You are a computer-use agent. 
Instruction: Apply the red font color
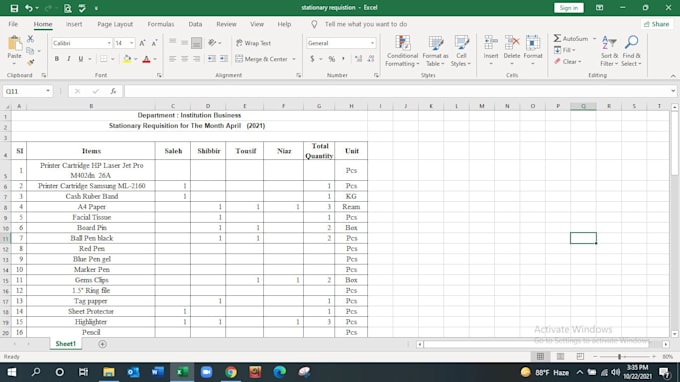tap(147, 59)
